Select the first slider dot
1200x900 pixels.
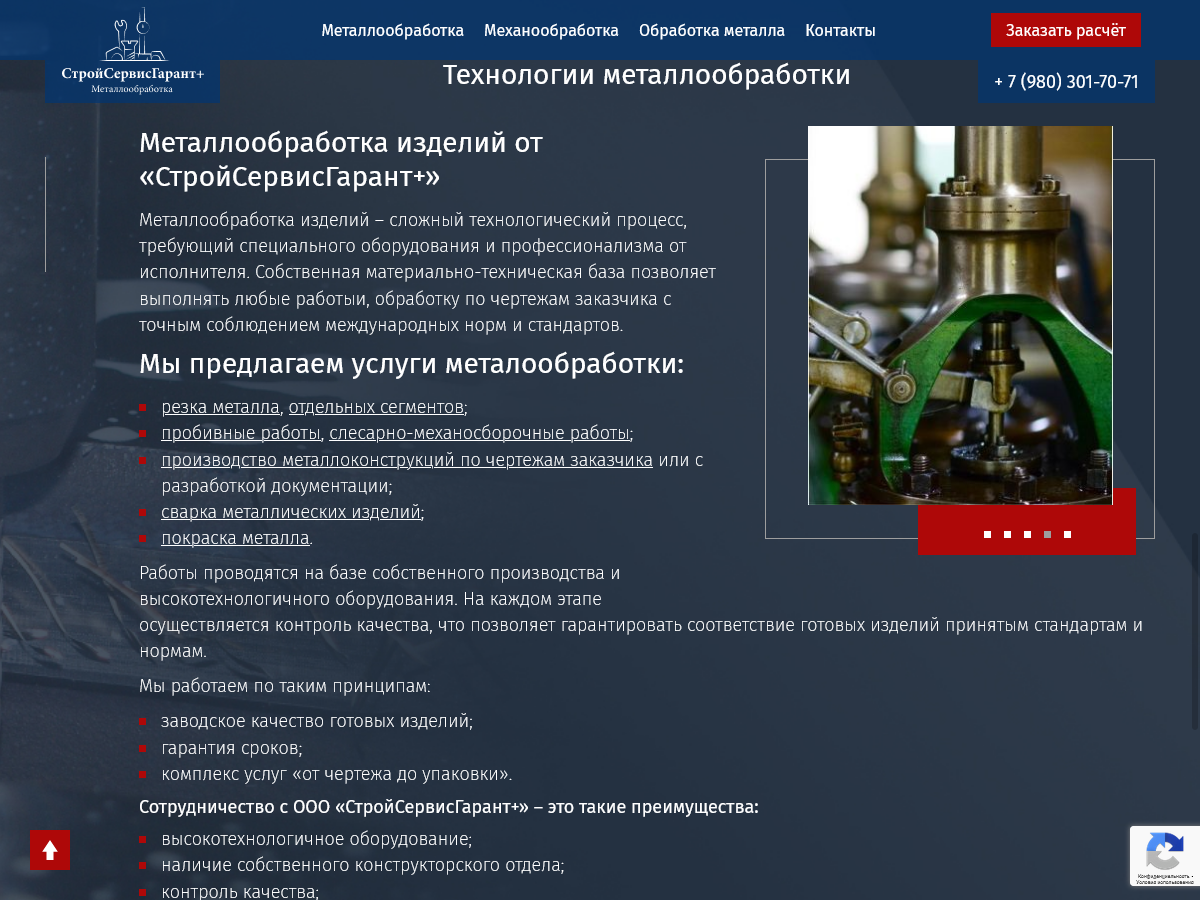pyautogui.click(x=987, y=535)
